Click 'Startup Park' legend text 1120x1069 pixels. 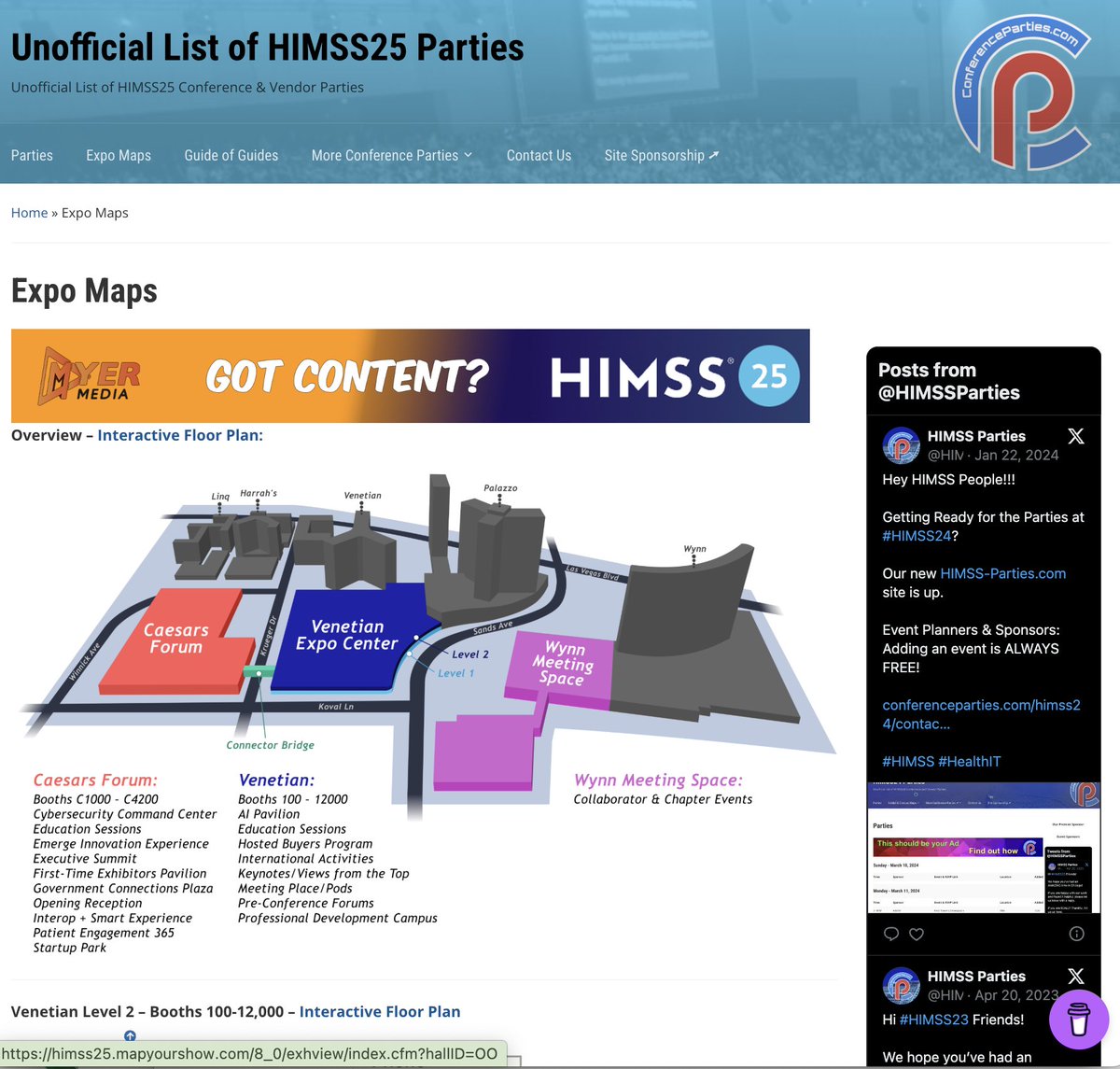tap(70, 948)
